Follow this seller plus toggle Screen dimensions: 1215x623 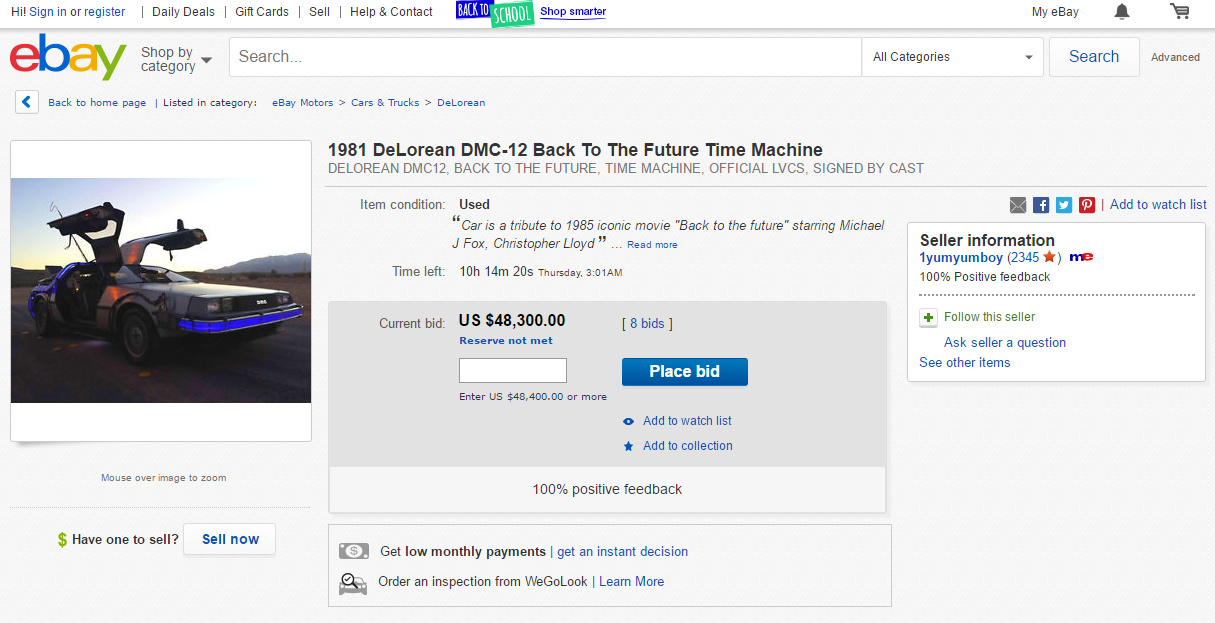928,317
